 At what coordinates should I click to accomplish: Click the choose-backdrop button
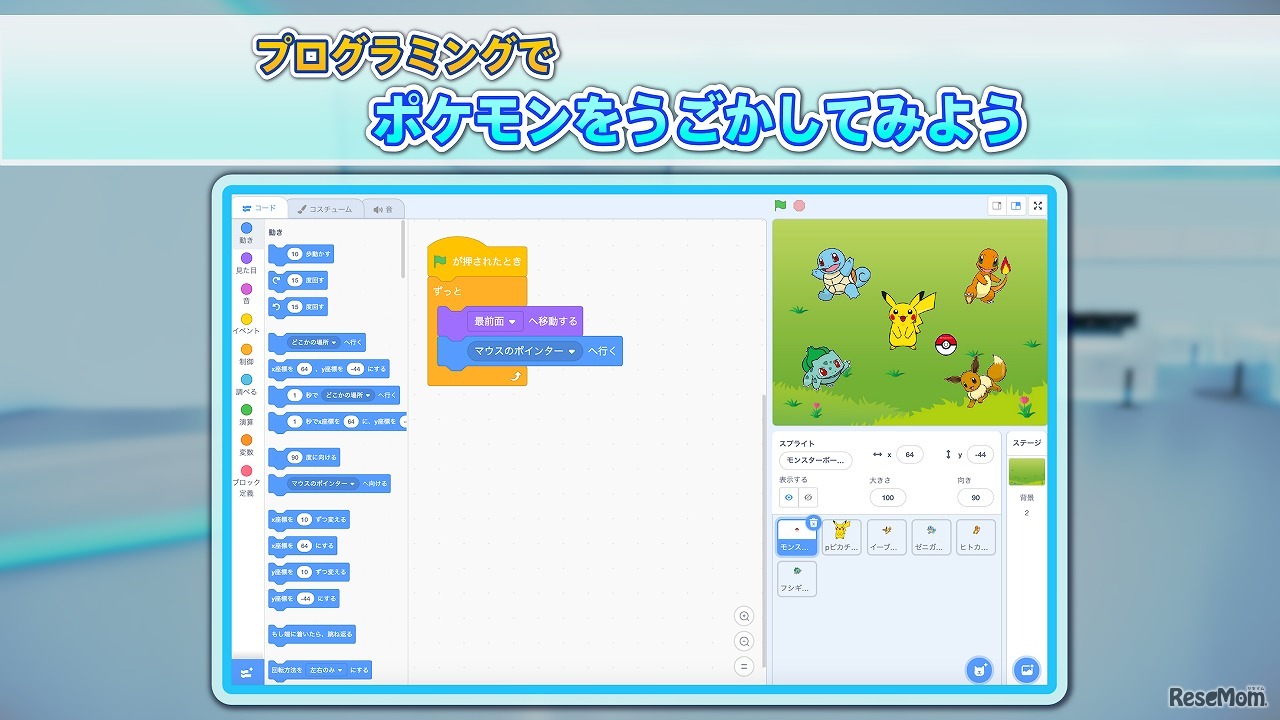[x=1028, y=670]
